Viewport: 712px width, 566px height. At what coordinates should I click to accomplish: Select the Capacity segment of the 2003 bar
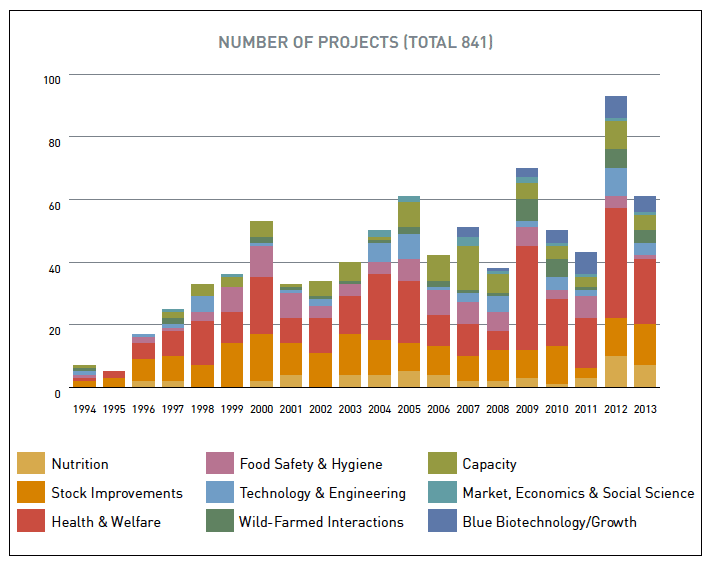(x=350, y=272)
